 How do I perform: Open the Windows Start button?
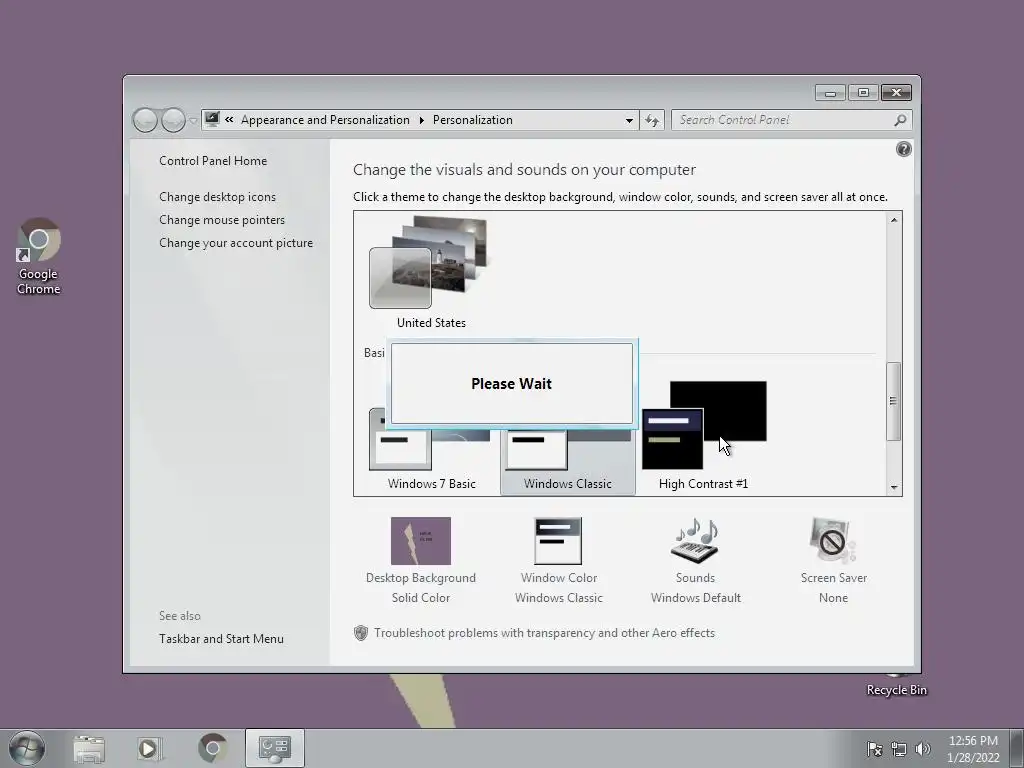tap(27, 748)
